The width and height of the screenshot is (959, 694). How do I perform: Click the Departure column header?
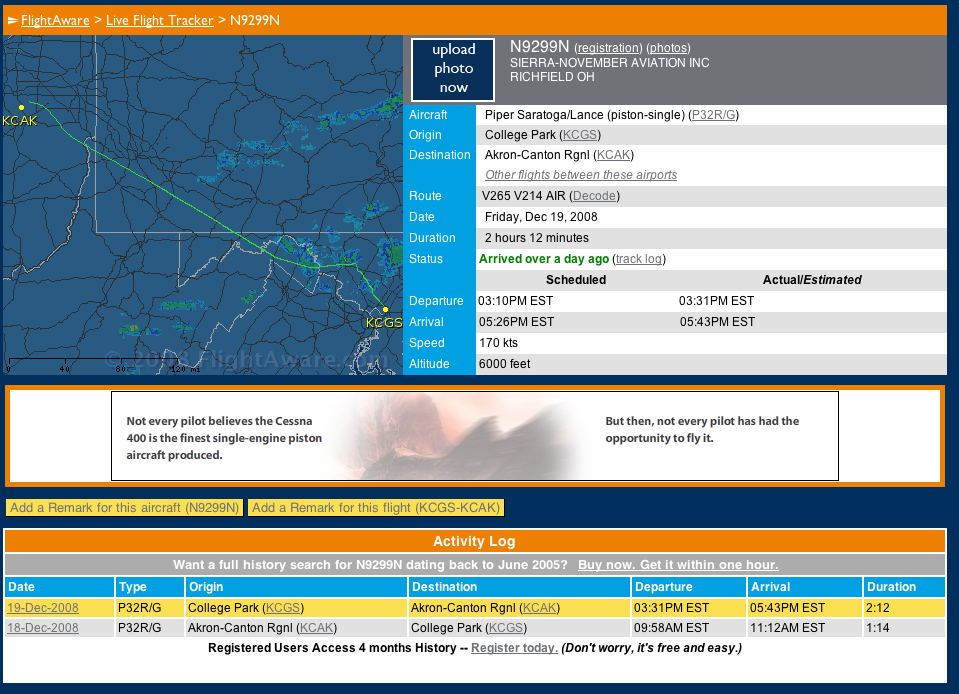[689, 587]
